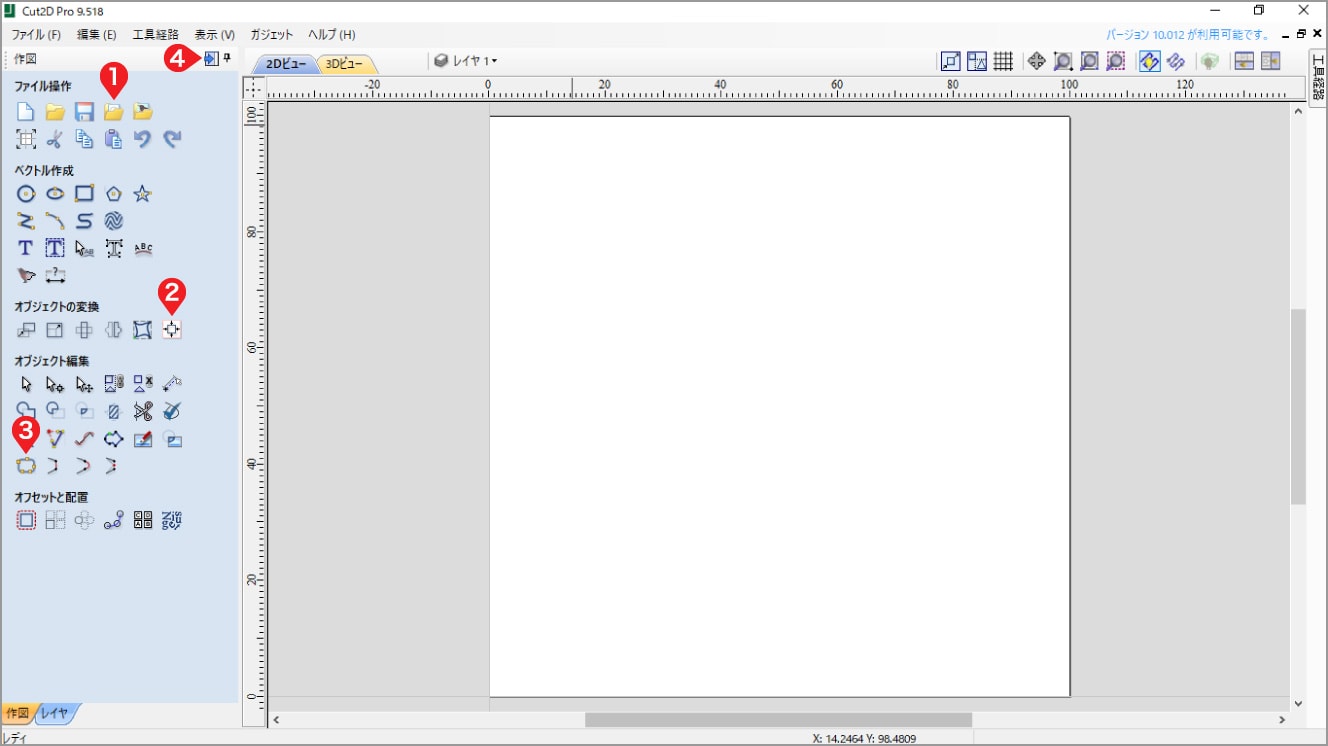The width and height of the screenshot is (1328, 746).
Task: Click the scissors trim vectors icon
Action: [143, 411]
